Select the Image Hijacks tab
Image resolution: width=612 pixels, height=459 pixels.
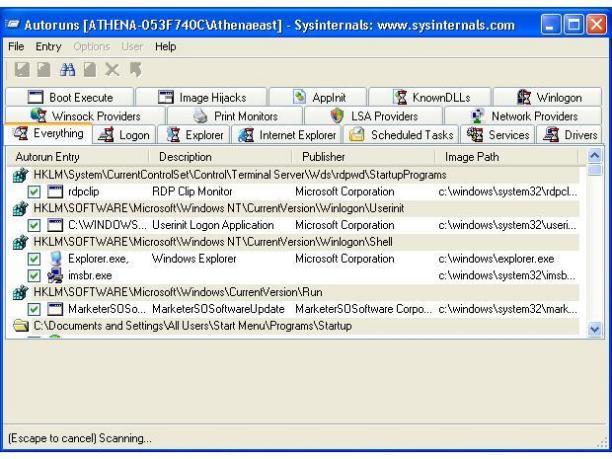coord(203,98)
